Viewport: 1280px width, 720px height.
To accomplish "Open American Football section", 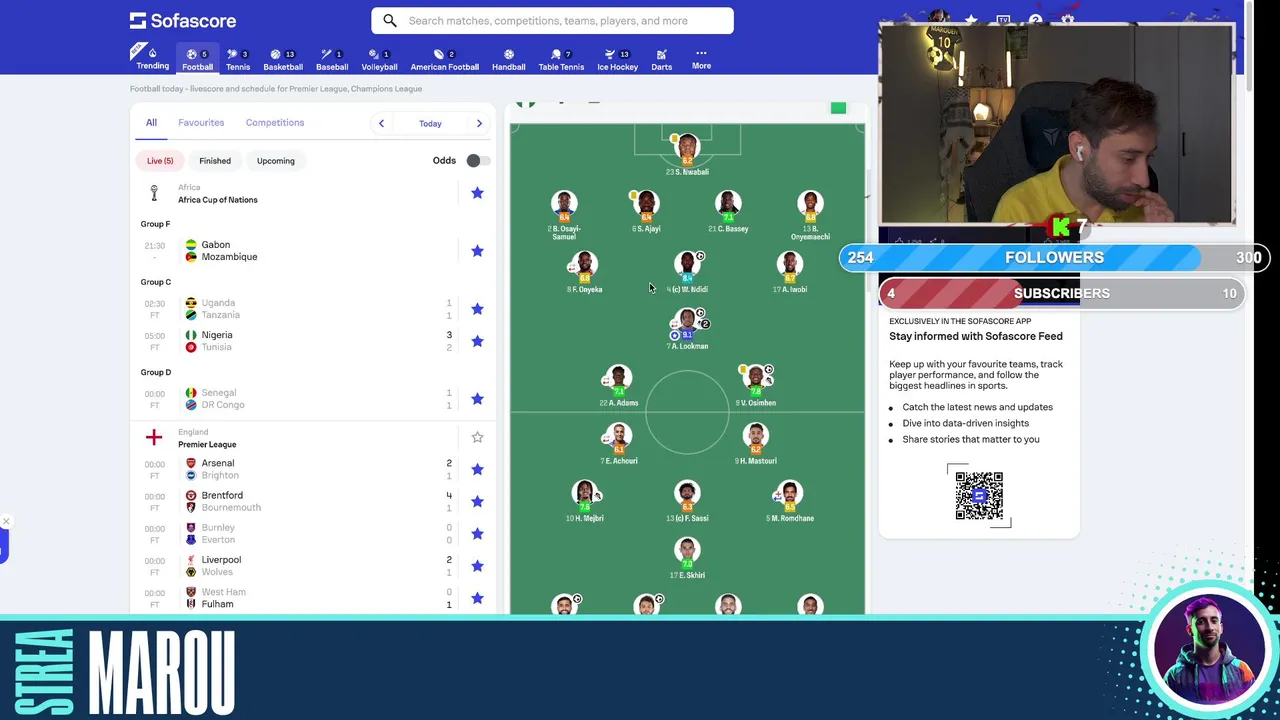I will click(x=444, y=59).
